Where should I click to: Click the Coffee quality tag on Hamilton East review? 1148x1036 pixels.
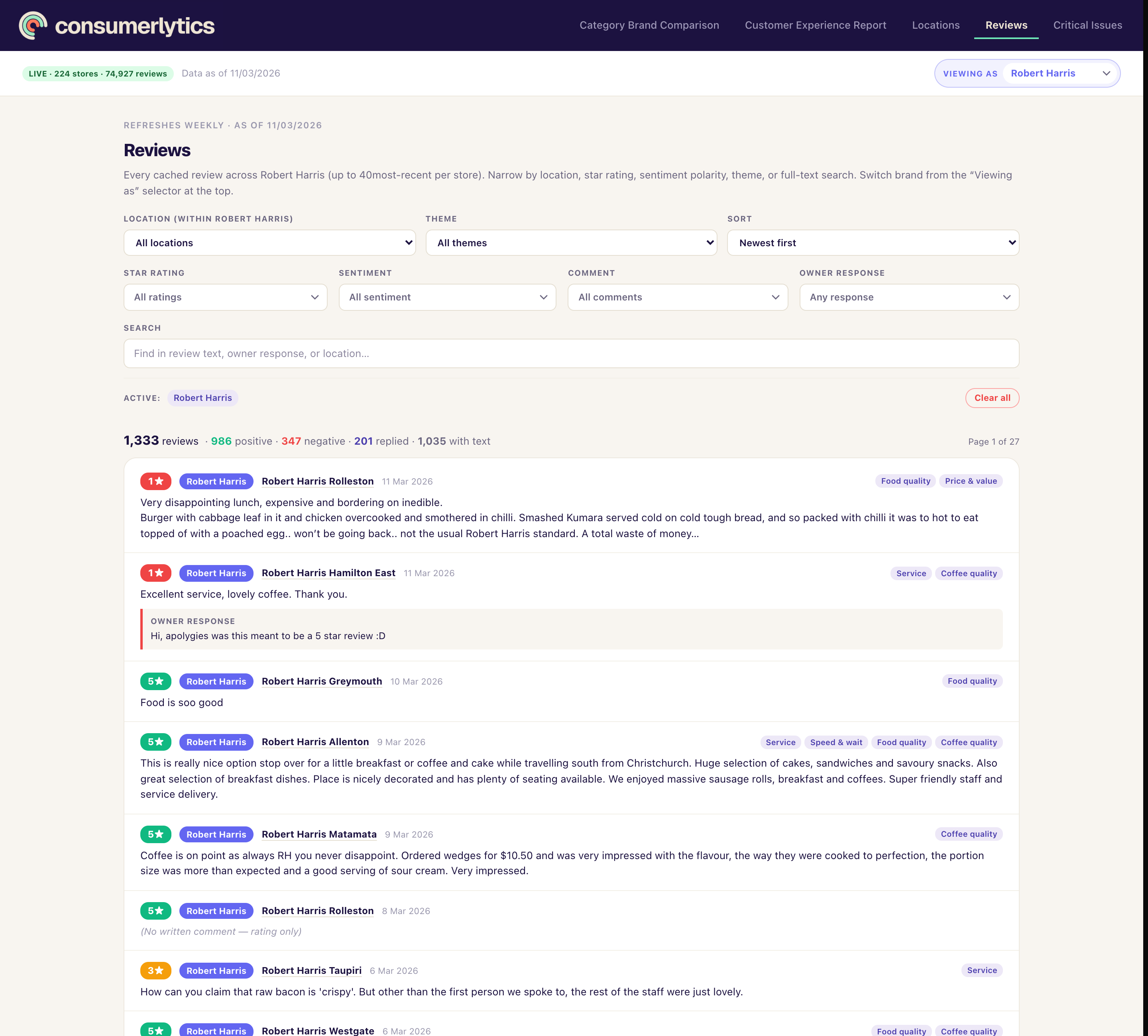point(969,573)
